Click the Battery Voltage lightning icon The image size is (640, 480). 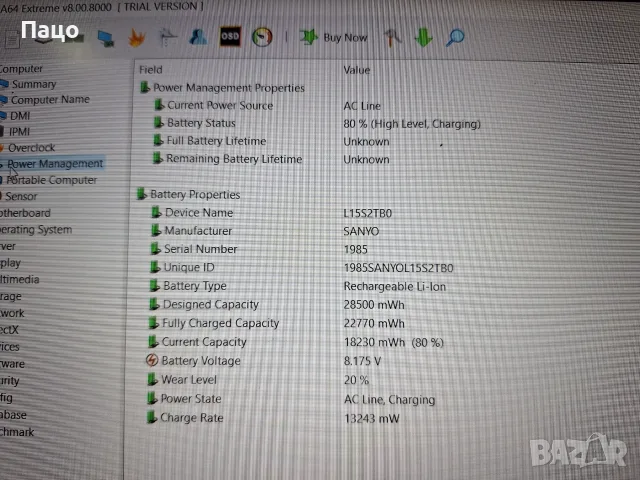tap(152, 360)
